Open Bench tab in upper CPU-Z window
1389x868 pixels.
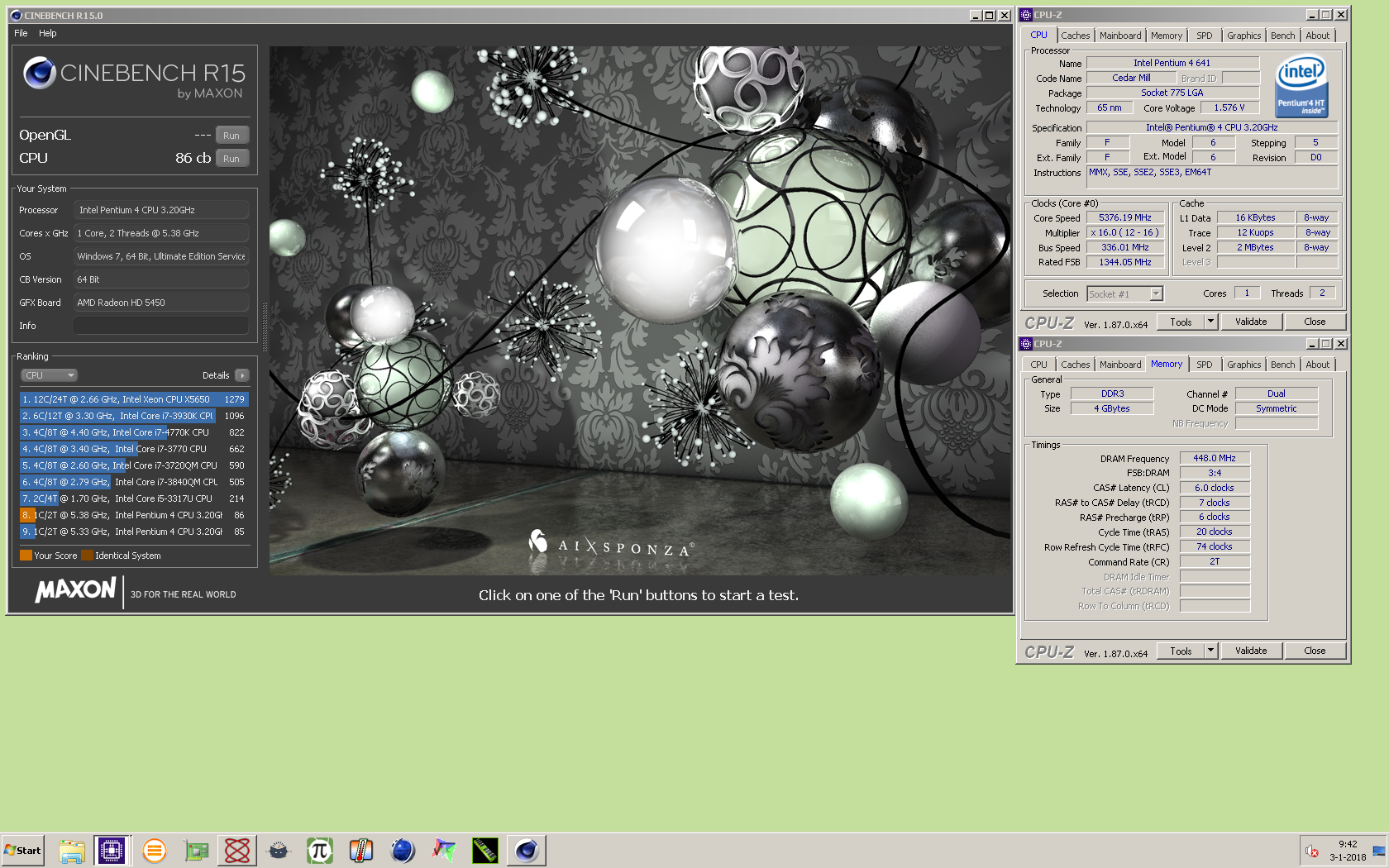tap(1283, 36)
